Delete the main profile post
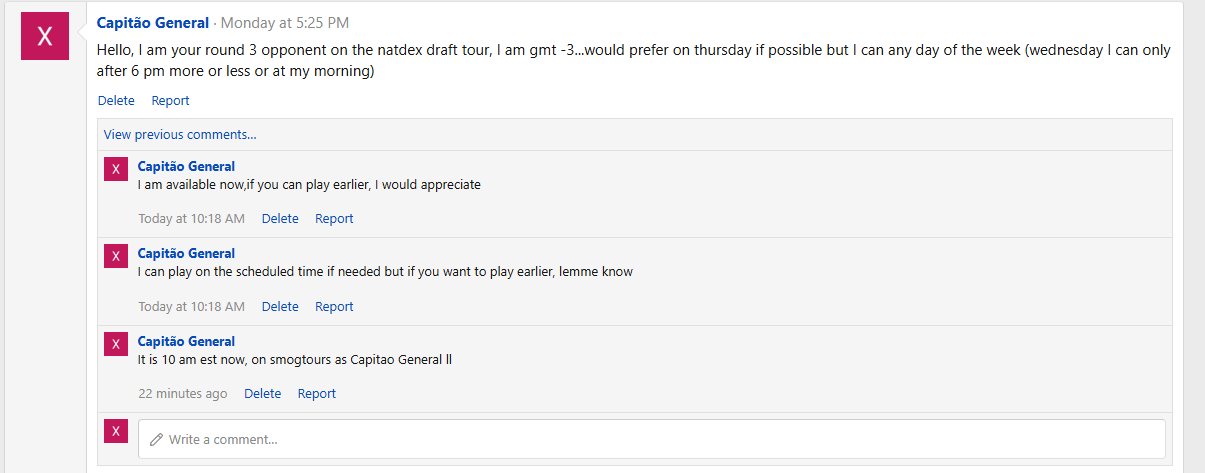Image resolution: width=1205 pixels, height=473 pixels. [116, 100]
